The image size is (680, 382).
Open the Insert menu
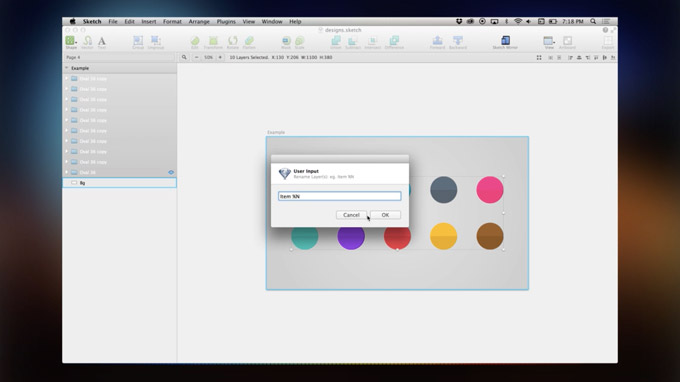149,21
